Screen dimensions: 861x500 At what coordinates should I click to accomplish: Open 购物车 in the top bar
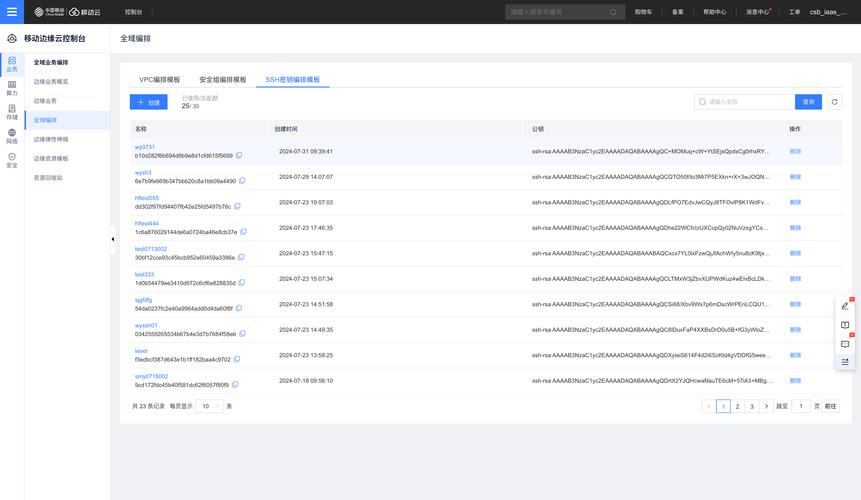[643, 12]
